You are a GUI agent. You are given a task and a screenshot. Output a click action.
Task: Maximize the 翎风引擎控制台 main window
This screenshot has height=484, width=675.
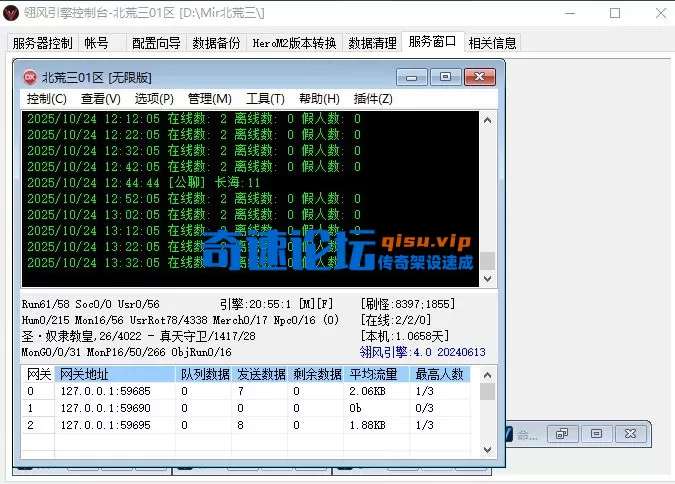click(615, 13)
